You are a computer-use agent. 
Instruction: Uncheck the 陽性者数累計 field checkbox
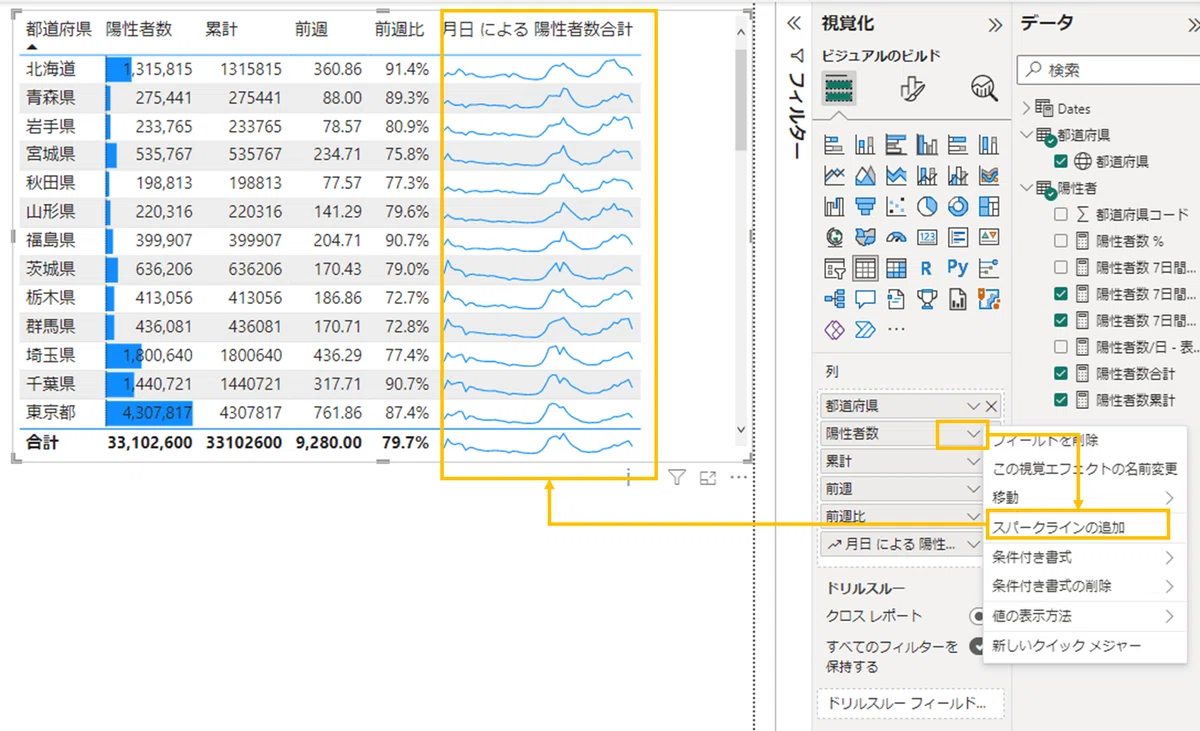1061,400
